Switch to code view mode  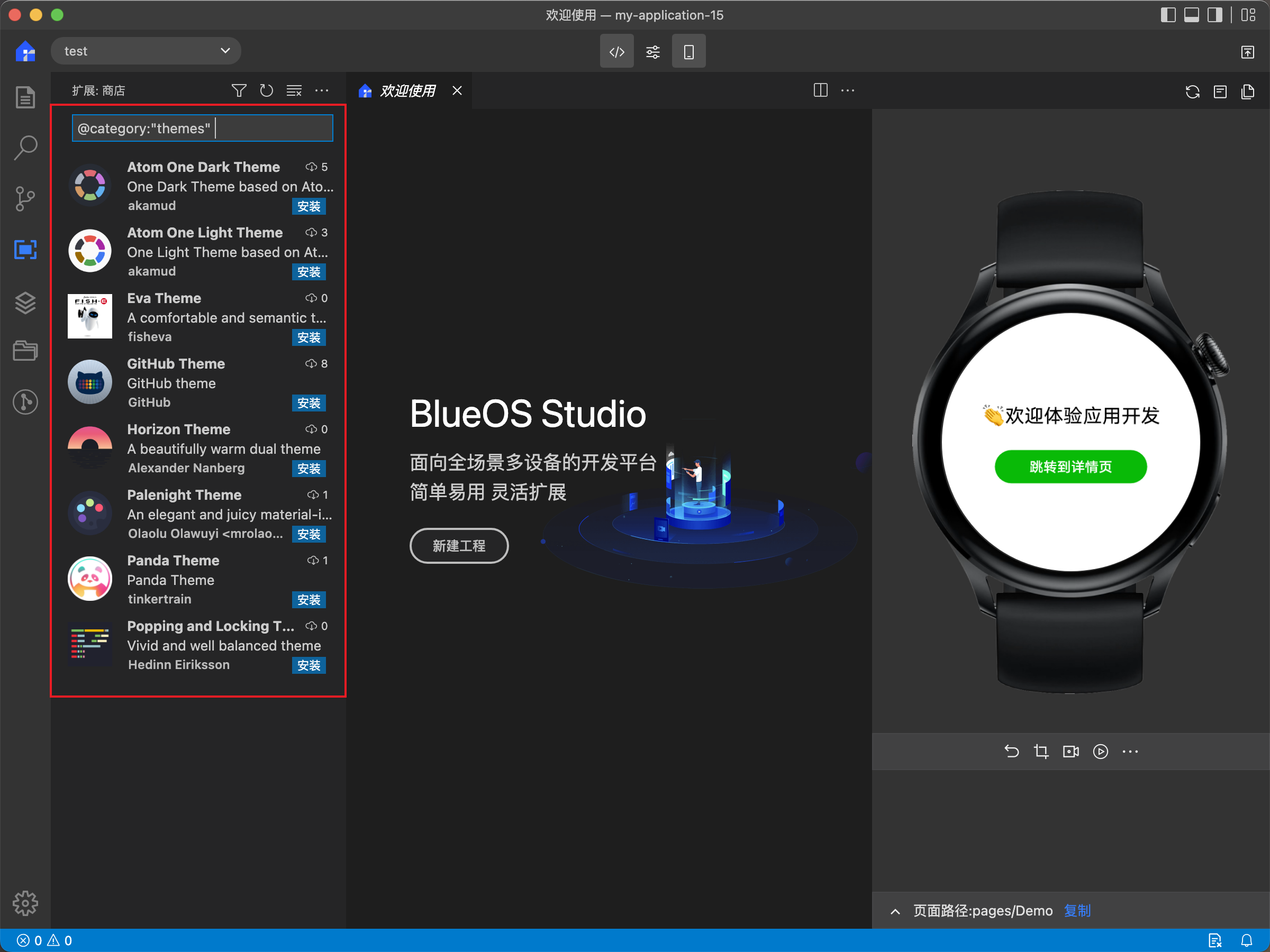click(616, 52)
